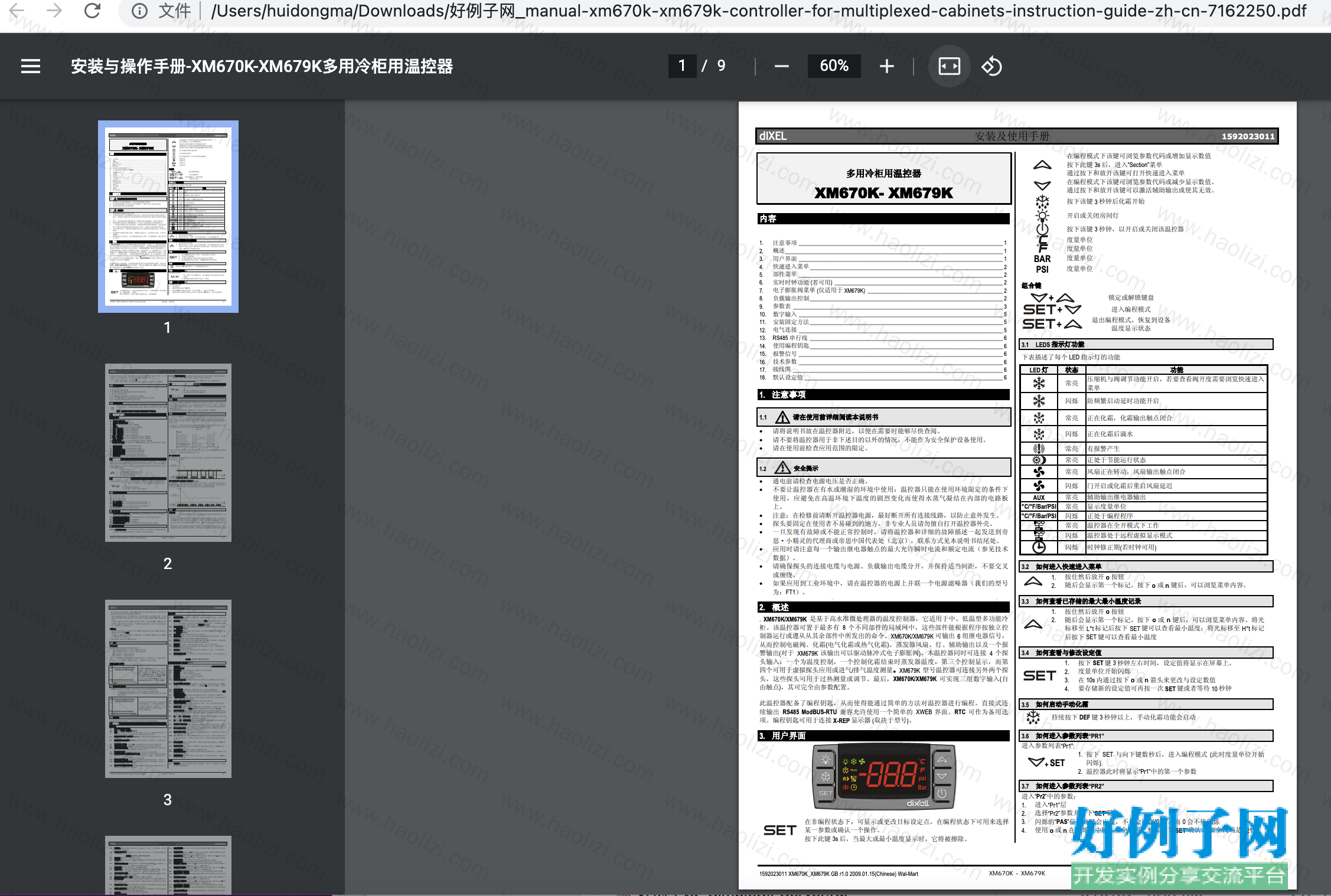Select table of contents entry 快速进入菜单

(791, 266)
